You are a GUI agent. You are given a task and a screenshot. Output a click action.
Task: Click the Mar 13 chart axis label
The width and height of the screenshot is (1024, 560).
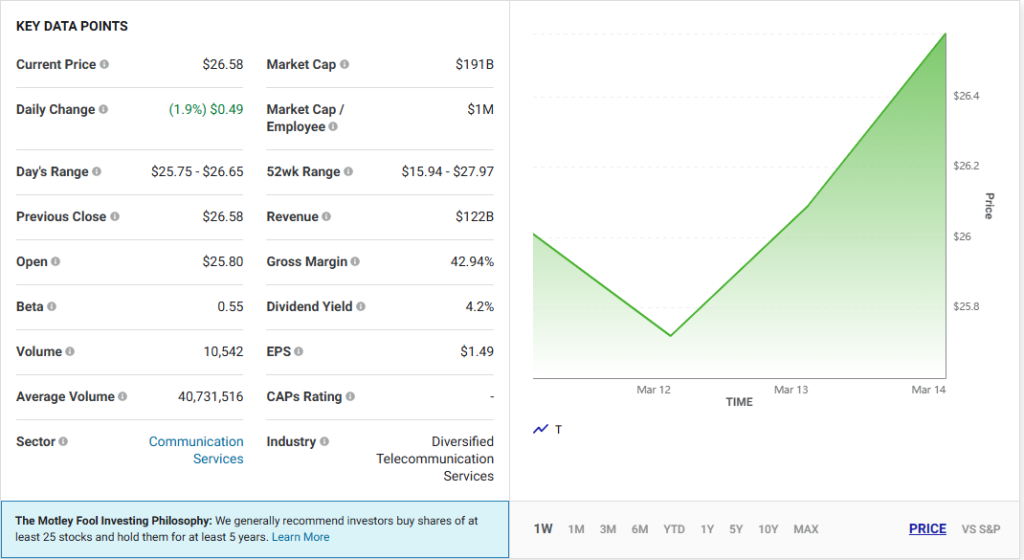791,390
